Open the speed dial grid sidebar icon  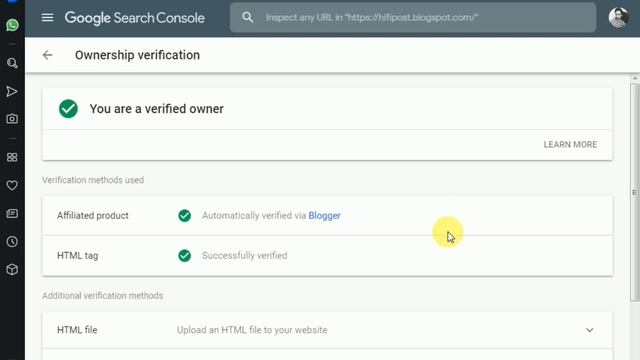(x=12, y=158)
